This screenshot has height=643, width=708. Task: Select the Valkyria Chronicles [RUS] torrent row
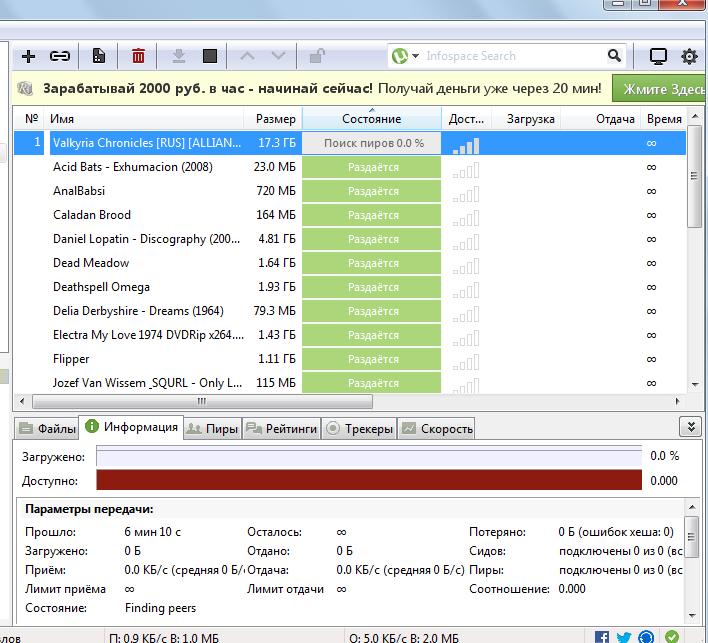pos(349,143)
